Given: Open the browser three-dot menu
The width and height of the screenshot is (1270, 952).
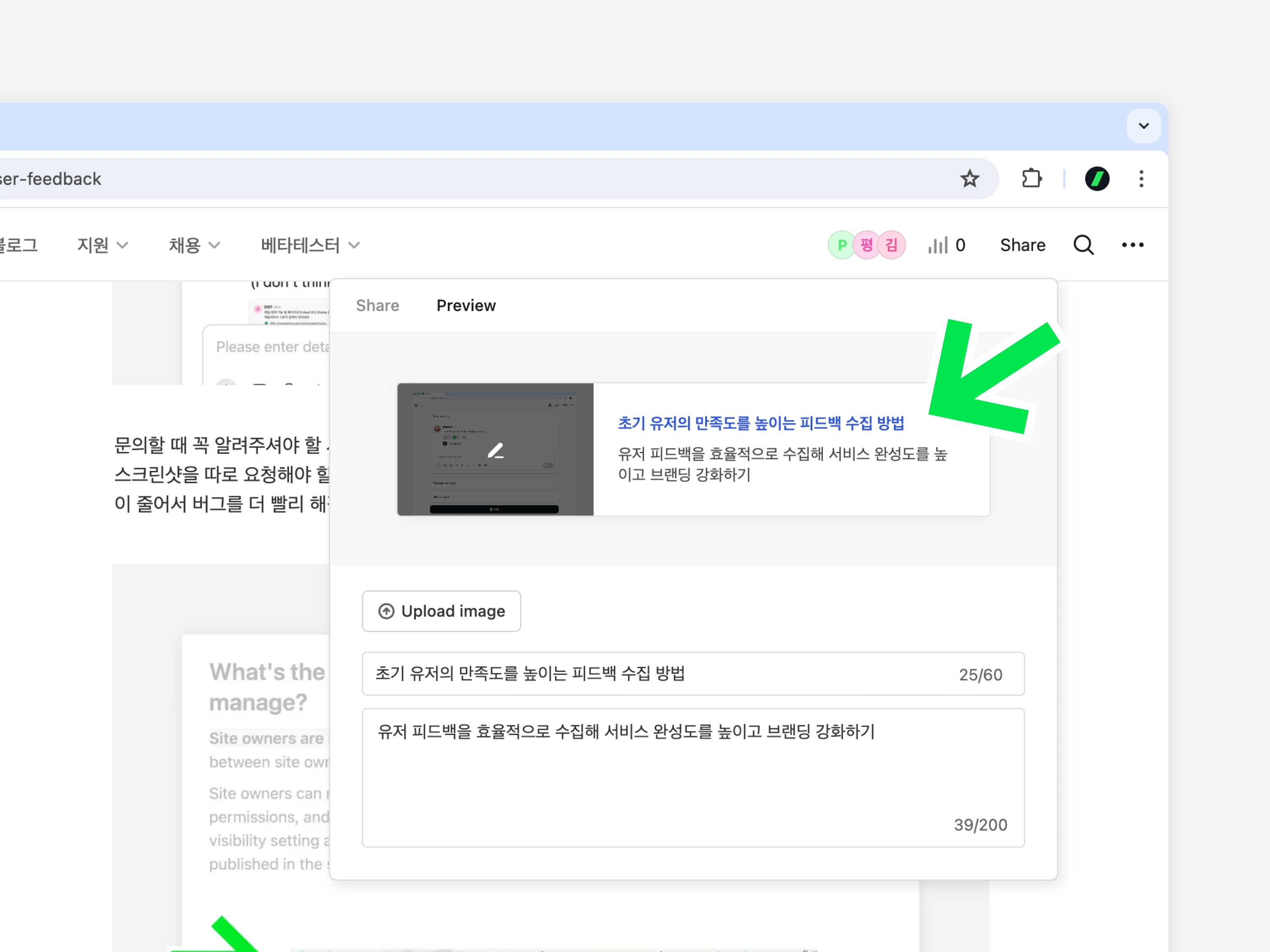Looking at the screenshot, I should pyautogui.click(x=1141, y=179).
